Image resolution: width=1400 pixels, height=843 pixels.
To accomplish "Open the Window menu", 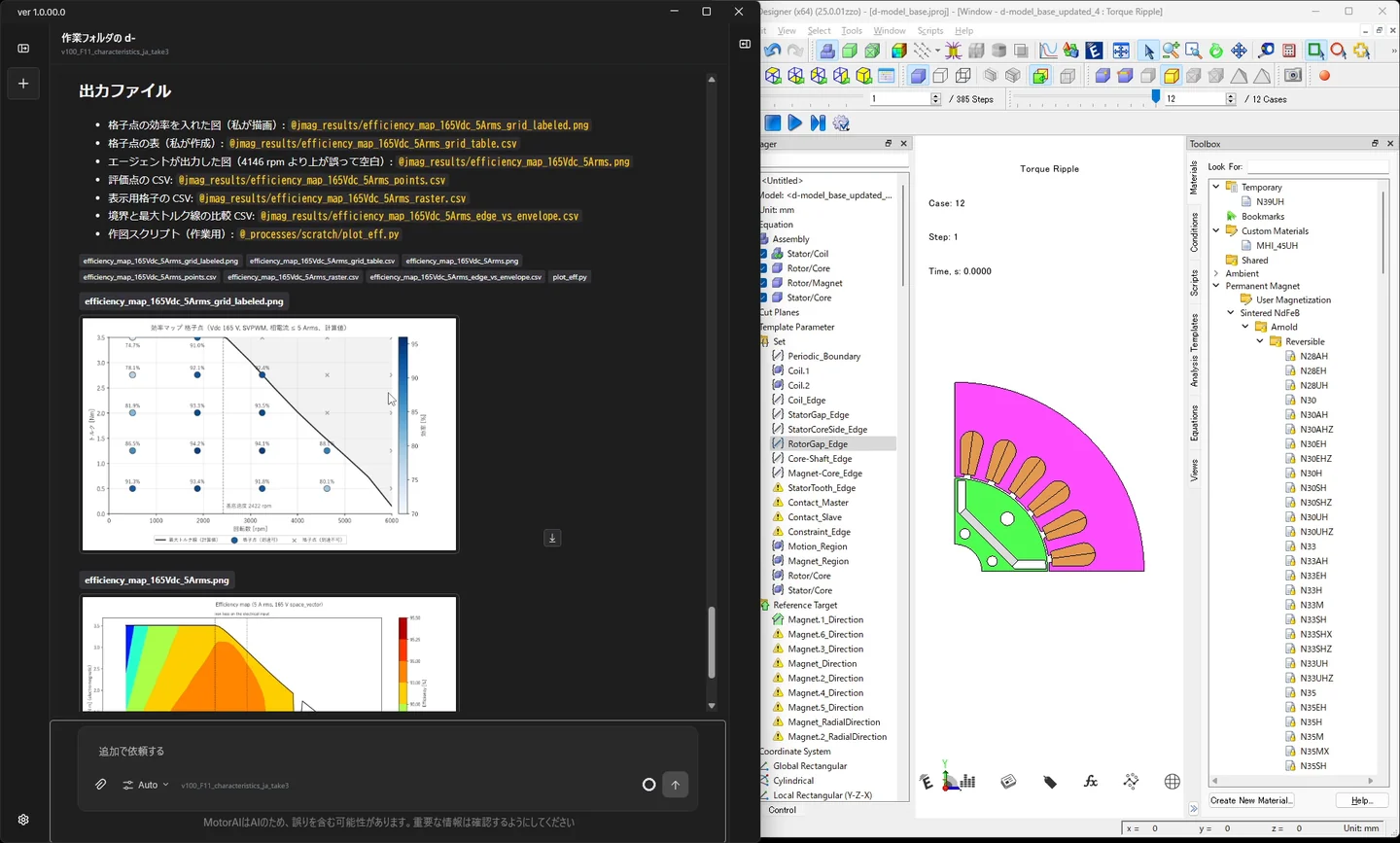I will (890, 31).
